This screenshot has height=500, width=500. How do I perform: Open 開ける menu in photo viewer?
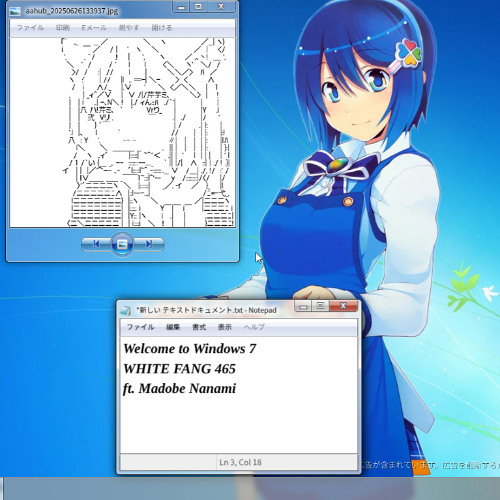point(162,28)
